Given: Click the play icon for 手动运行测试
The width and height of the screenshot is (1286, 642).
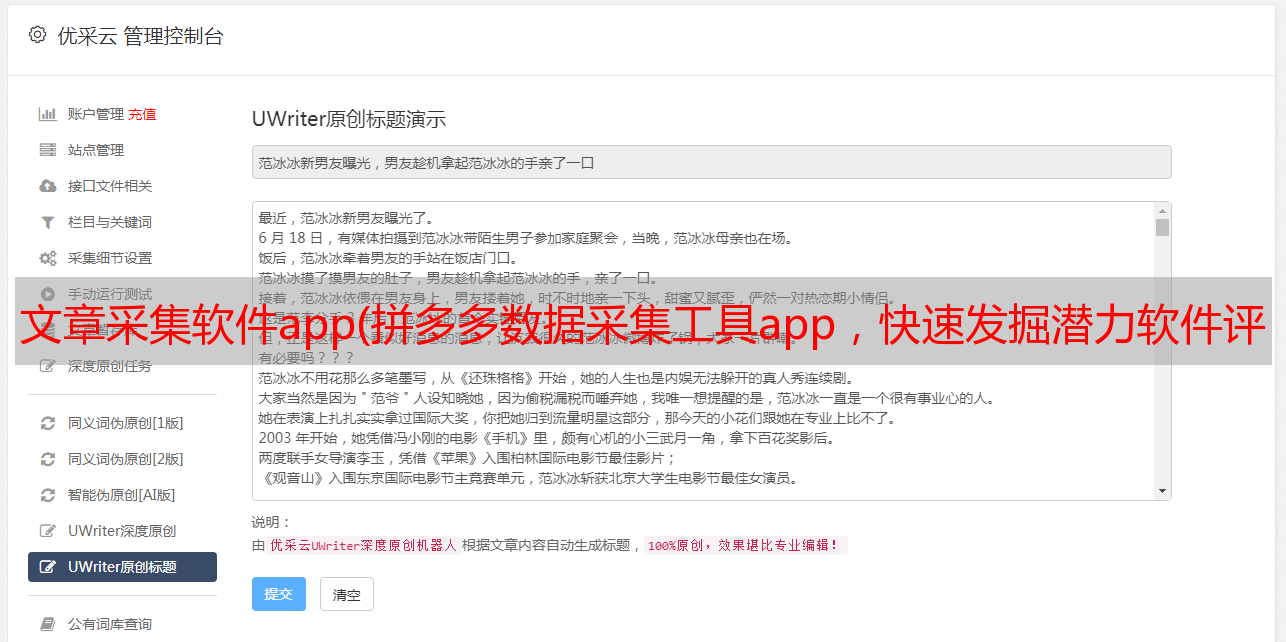Looking at the screenshot, I should click(x=47, y=294).
